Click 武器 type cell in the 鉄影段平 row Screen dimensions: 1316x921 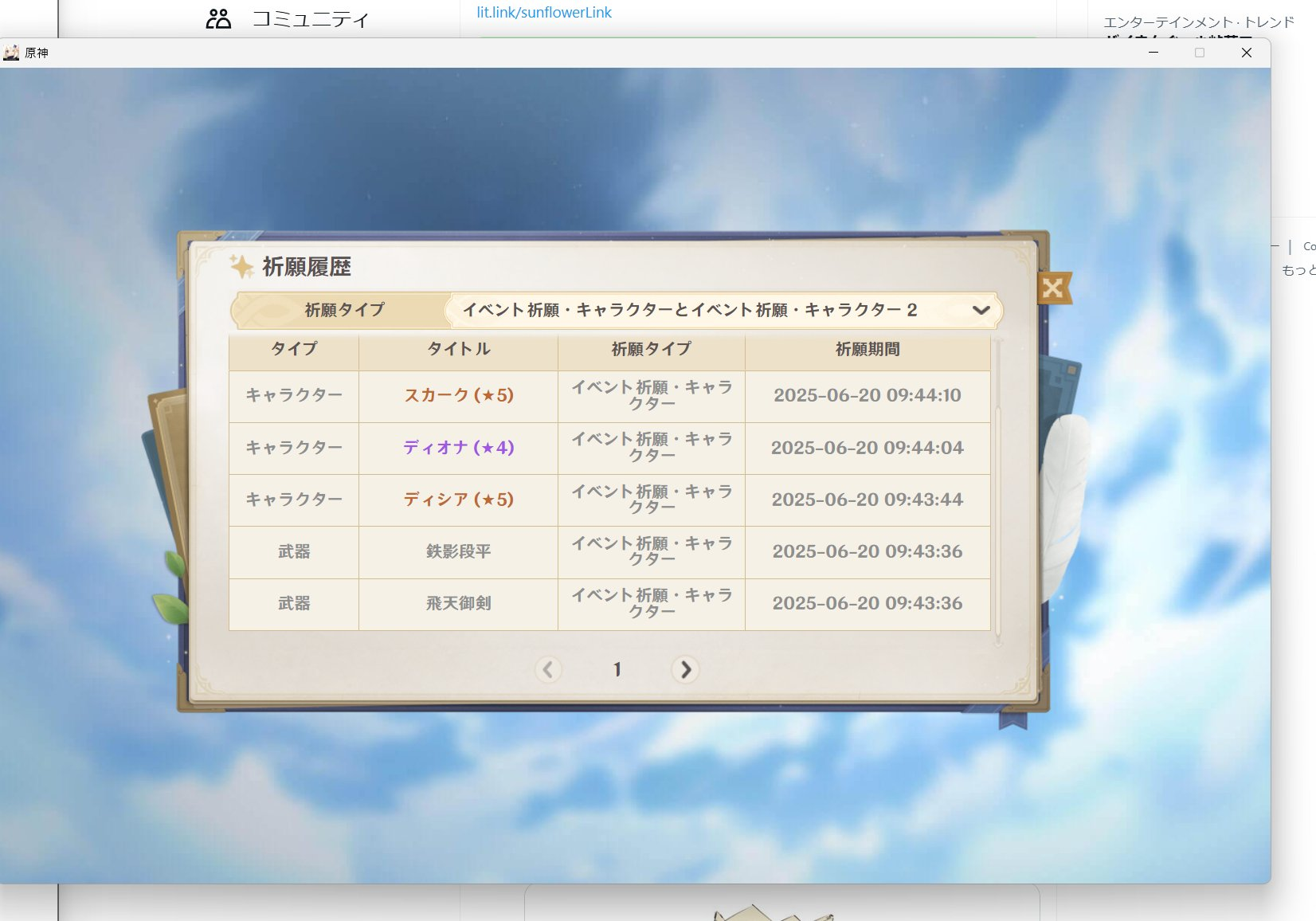tap(294, 551)
